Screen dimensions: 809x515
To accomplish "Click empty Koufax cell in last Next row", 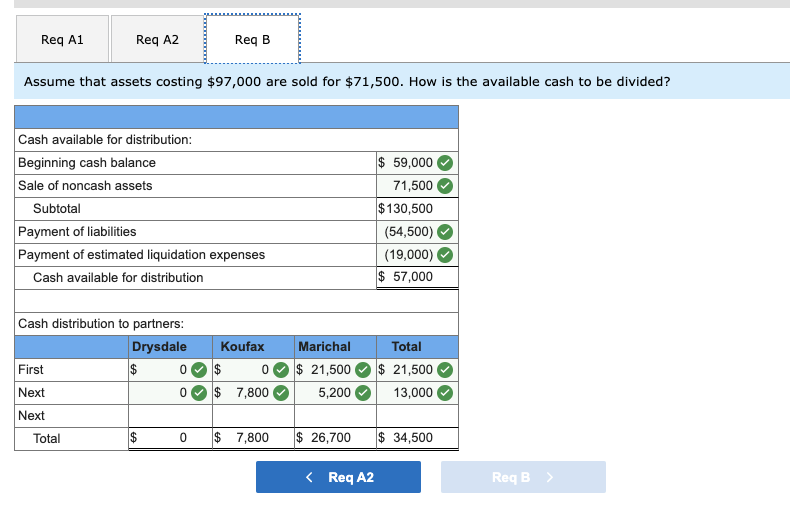I will click(x=253, y=416).
